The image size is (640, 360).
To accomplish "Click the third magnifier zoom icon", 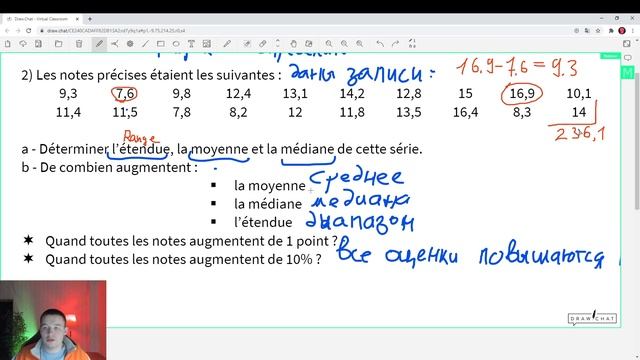I will tap(360, 44).
